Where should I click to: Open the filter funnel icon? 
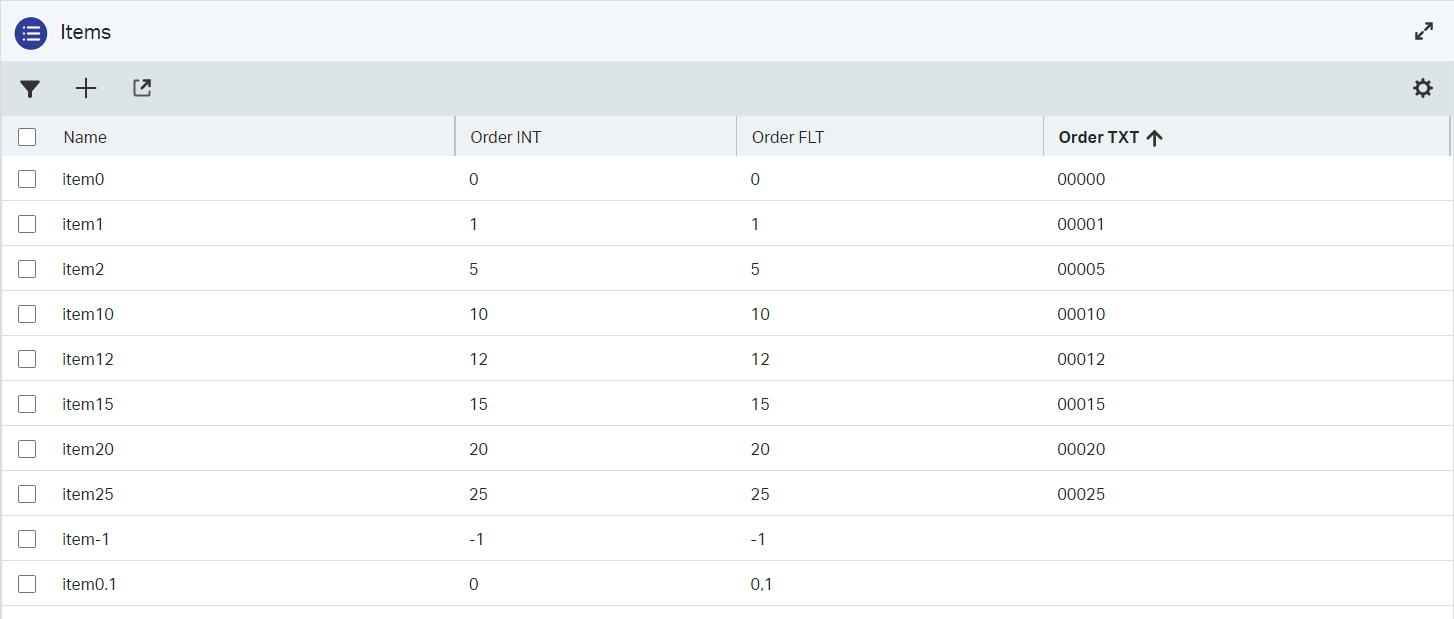tap(30, 89)
